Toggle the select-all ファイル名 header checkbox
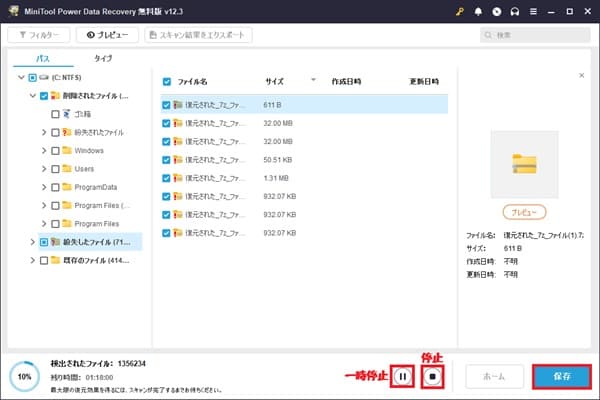The image size is (600, 400). coord(167,82)
